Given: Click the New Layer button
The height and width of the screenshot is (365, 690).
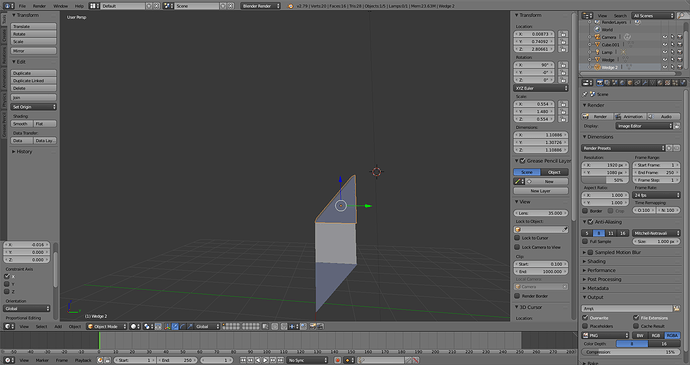Looking at the screenshot, I should coord(541,191).
